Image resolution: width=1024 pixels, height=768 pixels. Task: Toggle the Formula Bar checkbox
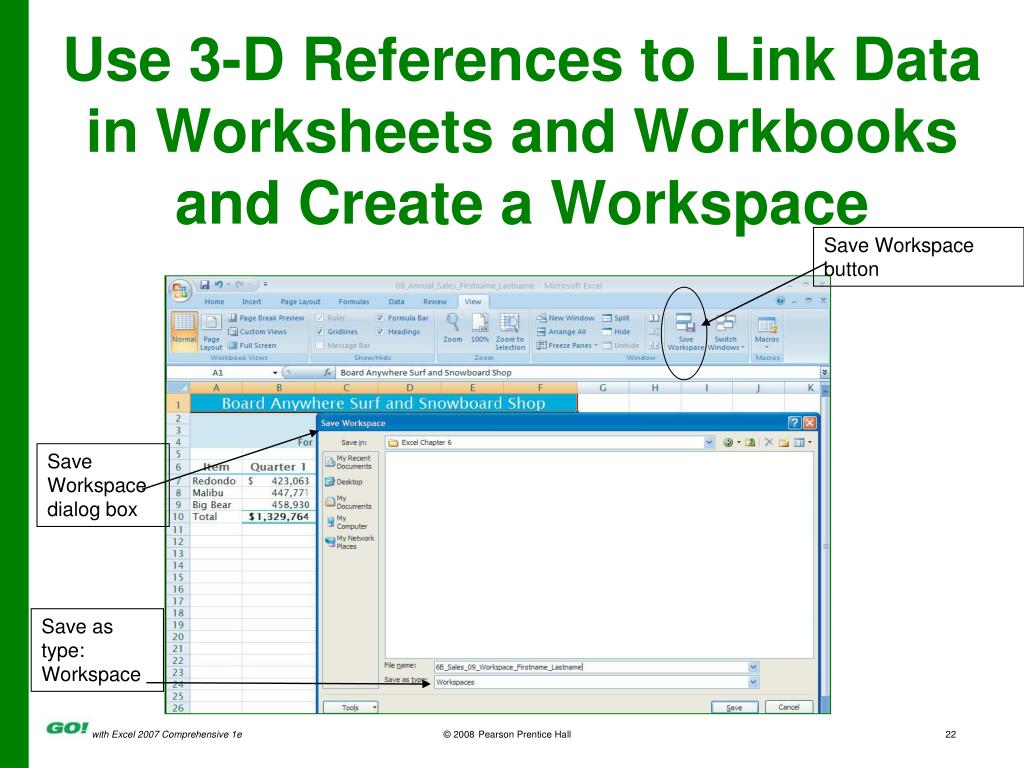tap(380, 318)
